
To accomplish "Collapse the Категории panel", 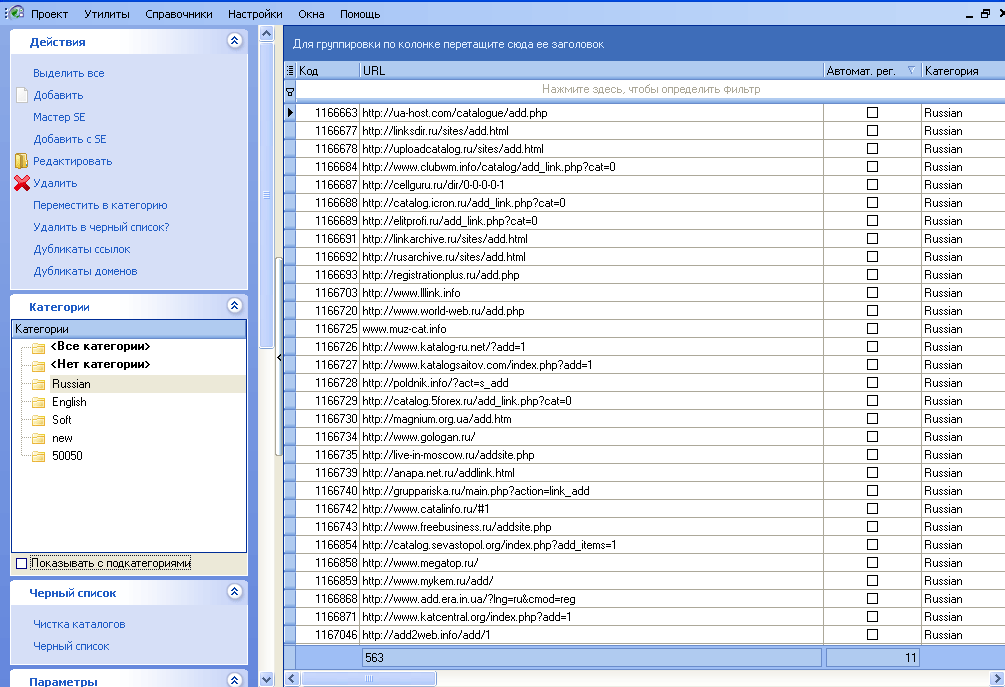I will point(235,306).
